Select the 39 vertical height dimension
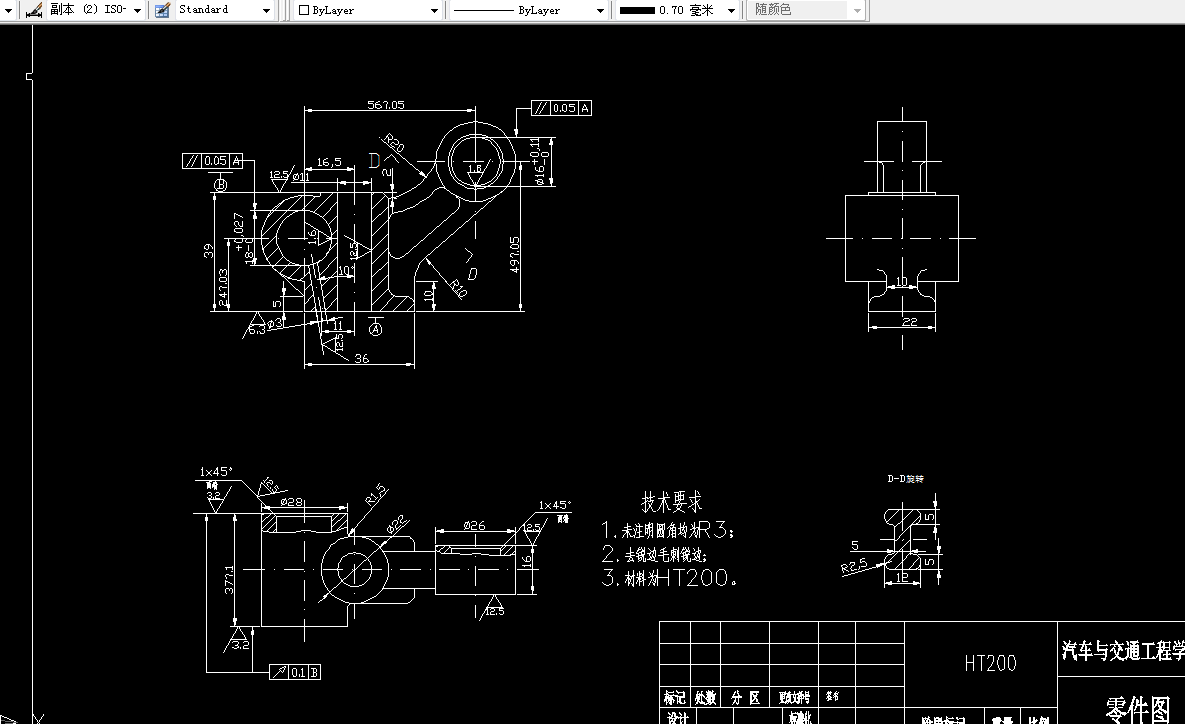The height and width of the screenshot is (724, 1185). 209,250
